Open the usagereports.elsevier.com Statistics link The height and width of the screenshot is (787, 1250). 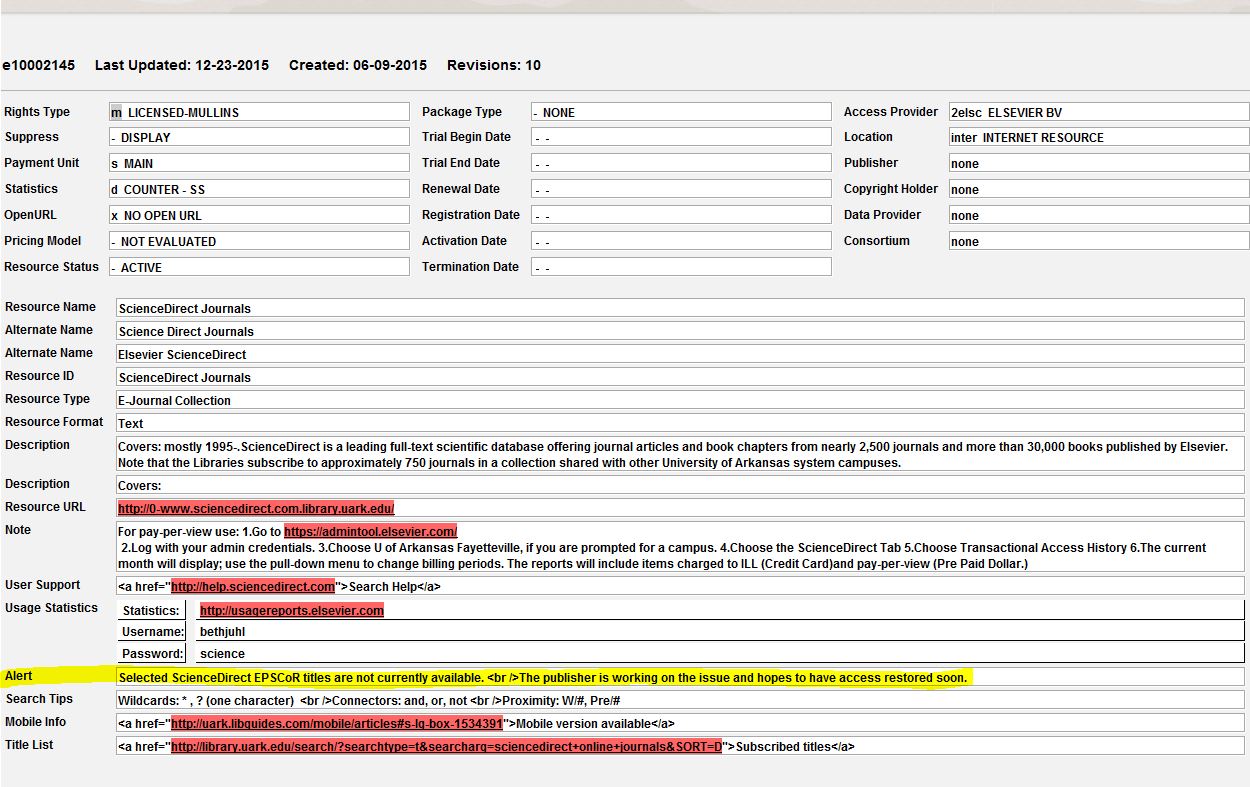tap(291, 609)
